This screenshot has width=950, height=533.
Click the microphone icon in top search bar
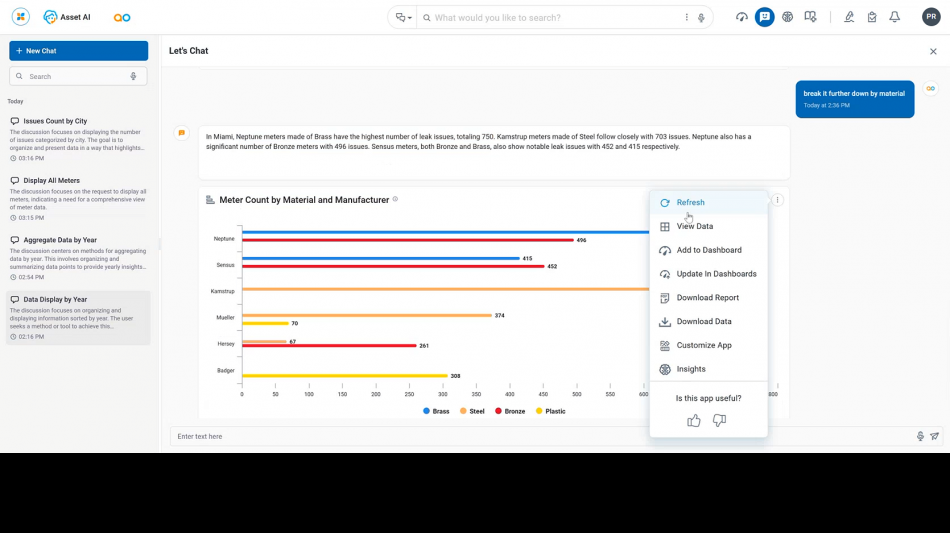pyautogui.click(x=701, y=17)
